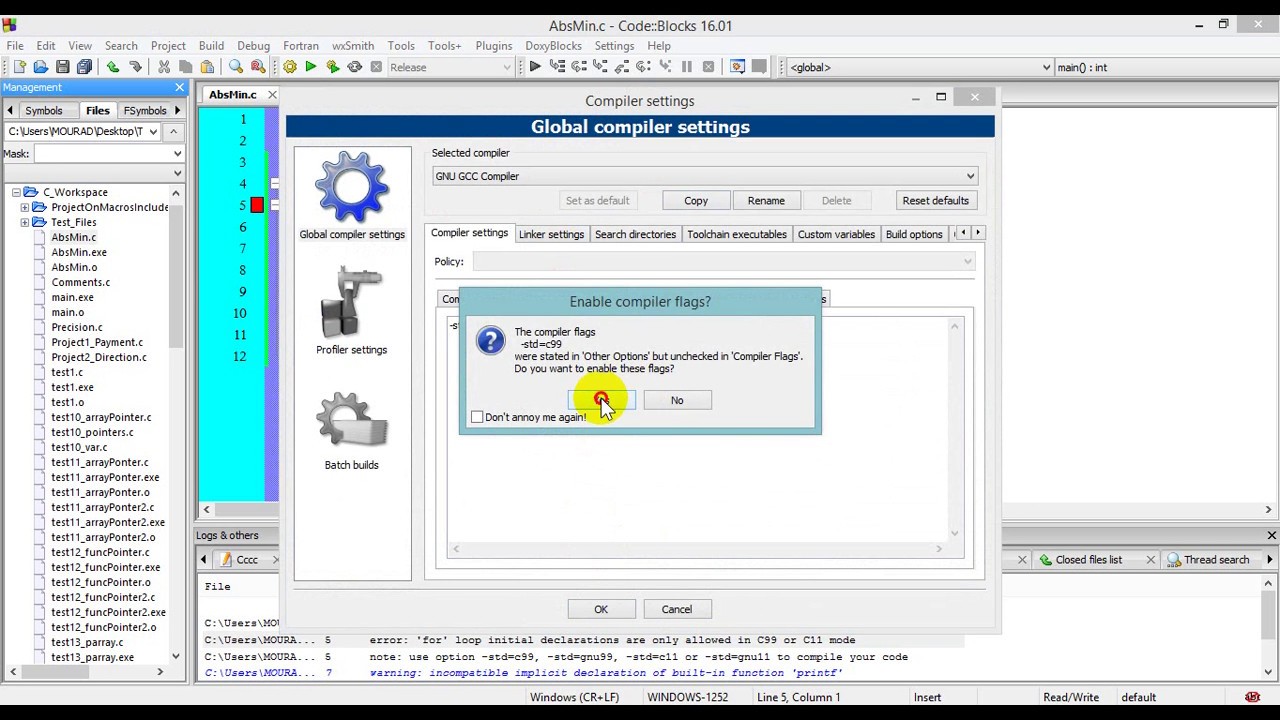Click the Abort build icon
The image size is (1280, 720).
pos(376,67)
